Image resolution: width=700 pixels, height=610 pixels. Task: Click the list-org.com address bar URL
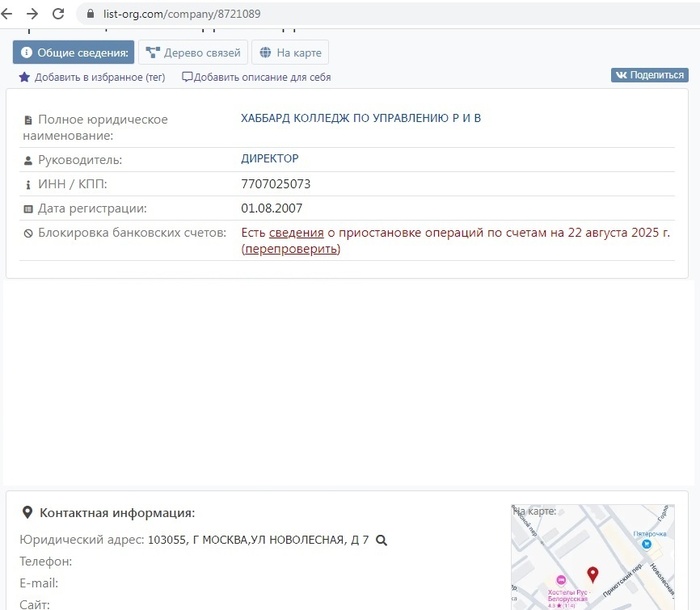coord(182,14)
